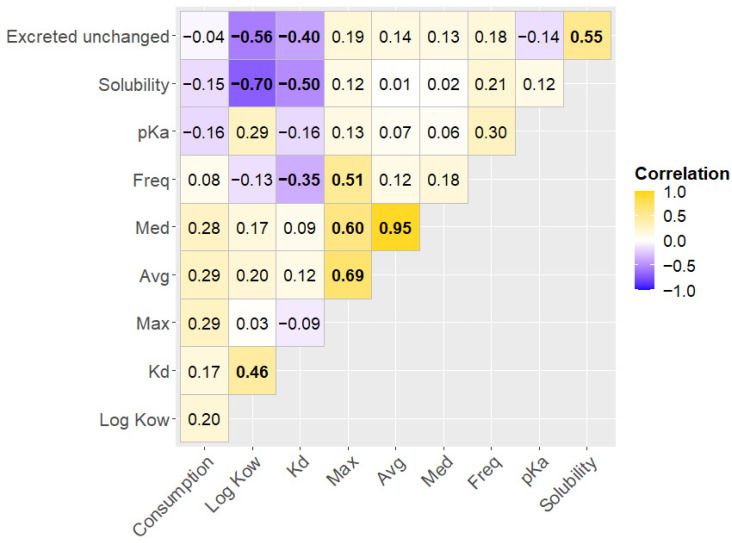Click the 0.95 Avg-Med correlation cell
Screen dimensions: 732x543
(x=395, y=227)
